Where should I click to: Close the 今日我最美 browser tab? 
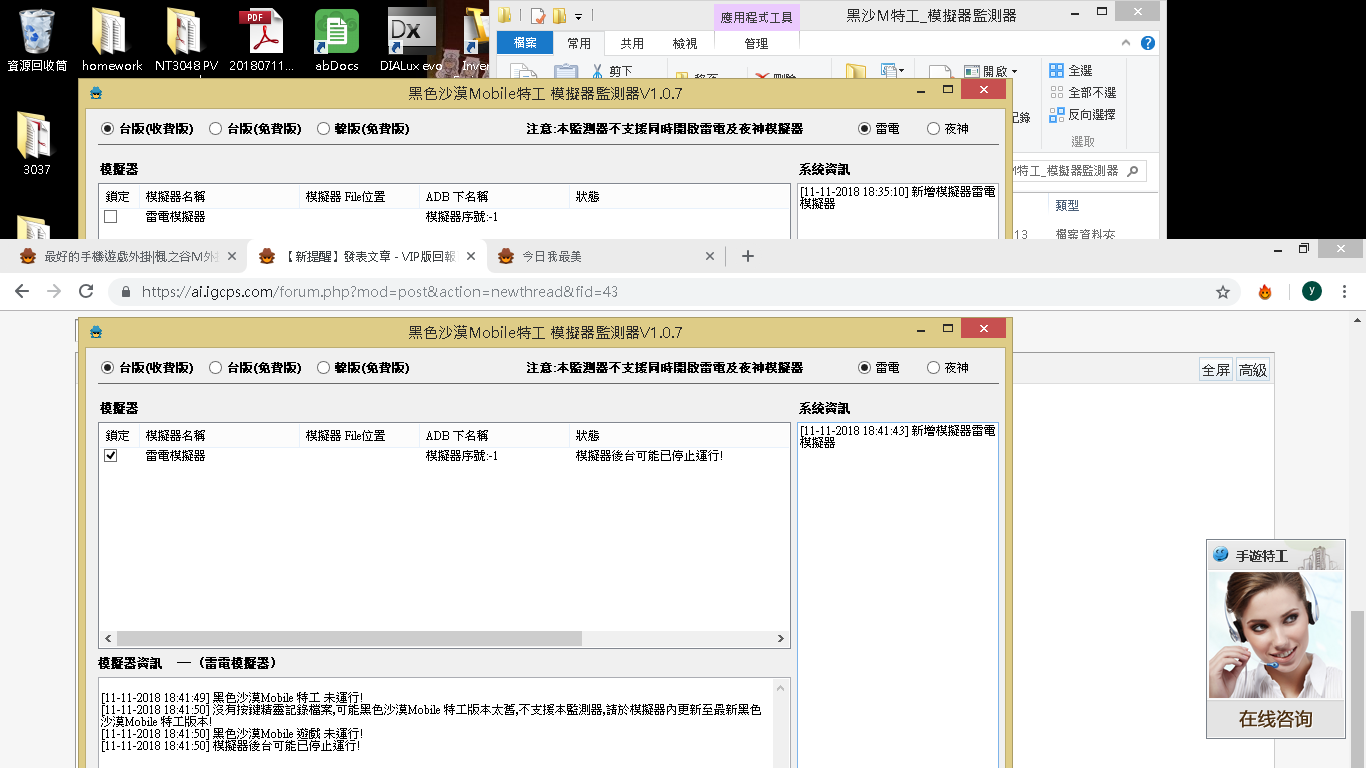click(710, 256)
